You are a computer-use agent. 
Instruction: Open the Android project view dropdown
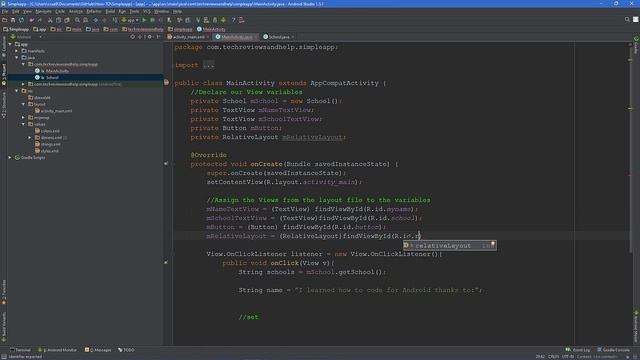(x=27, y=37)
